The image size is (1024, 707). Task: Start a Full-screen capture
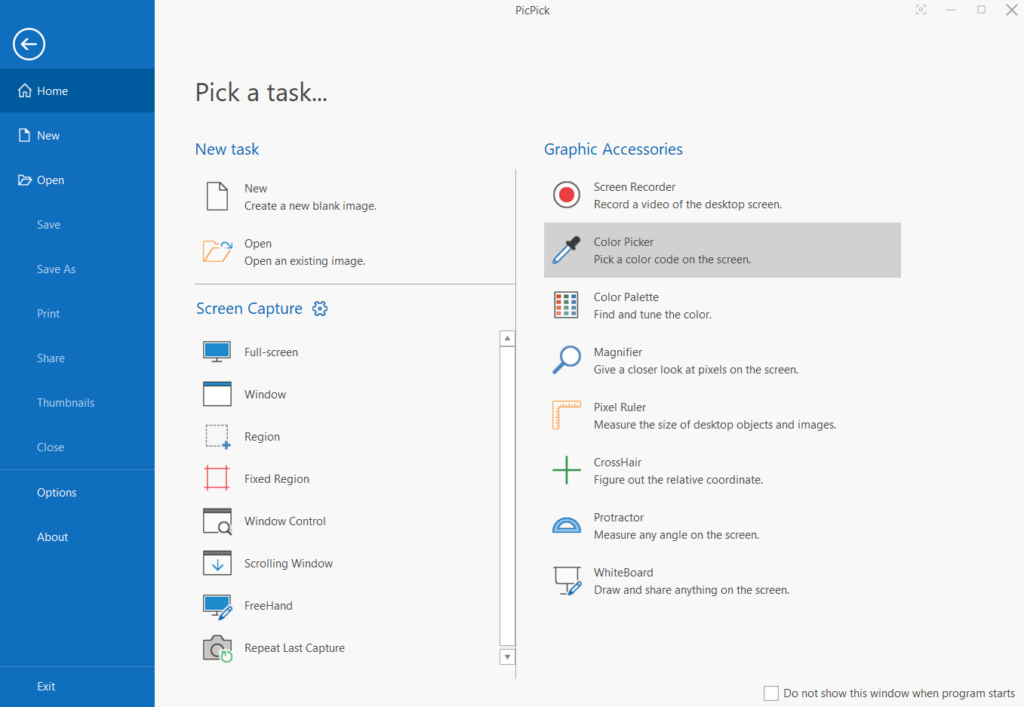point(271,352)
